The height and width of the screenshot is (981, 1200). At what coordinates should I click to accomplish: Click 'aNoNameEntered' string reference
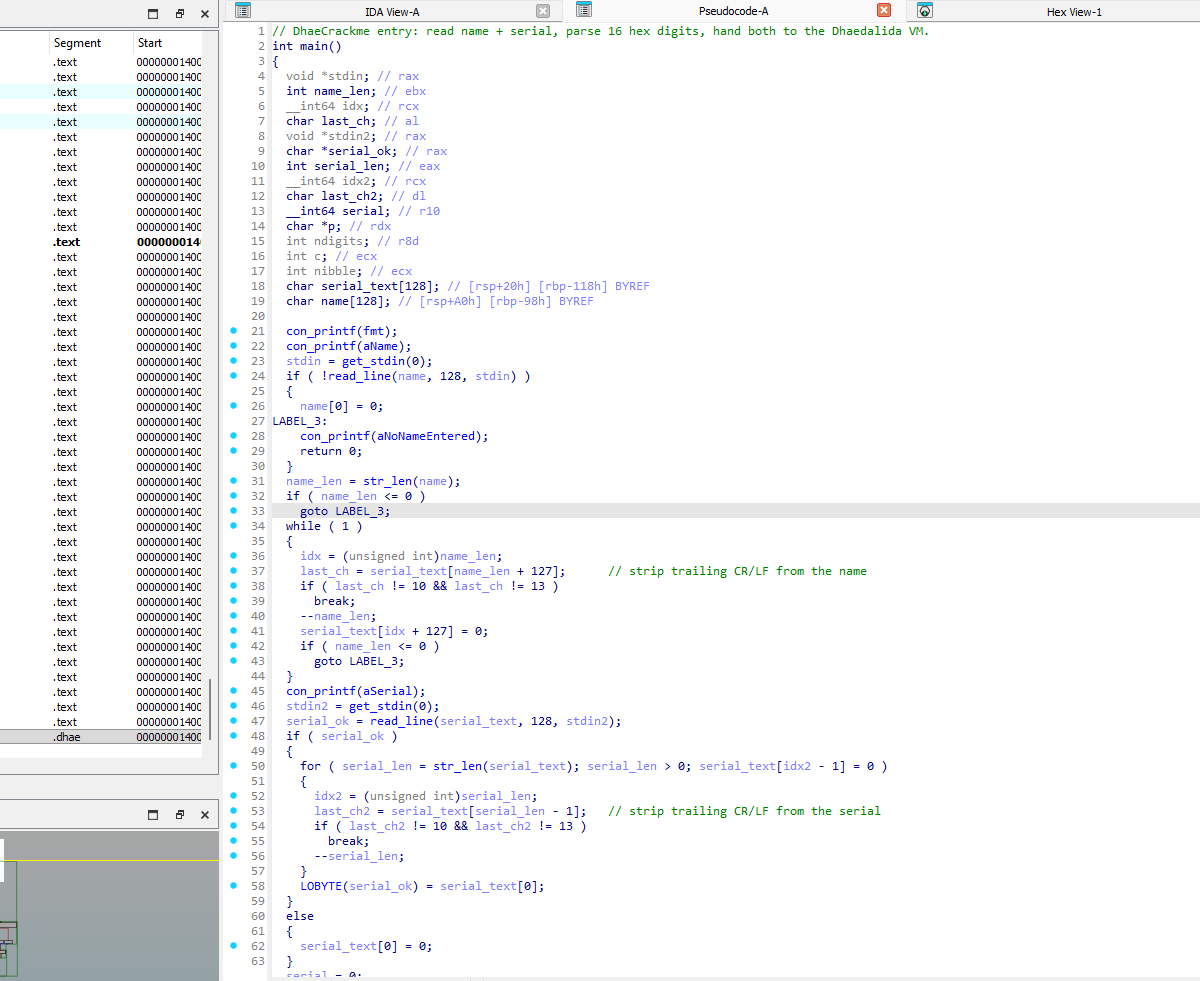(426, 436)
